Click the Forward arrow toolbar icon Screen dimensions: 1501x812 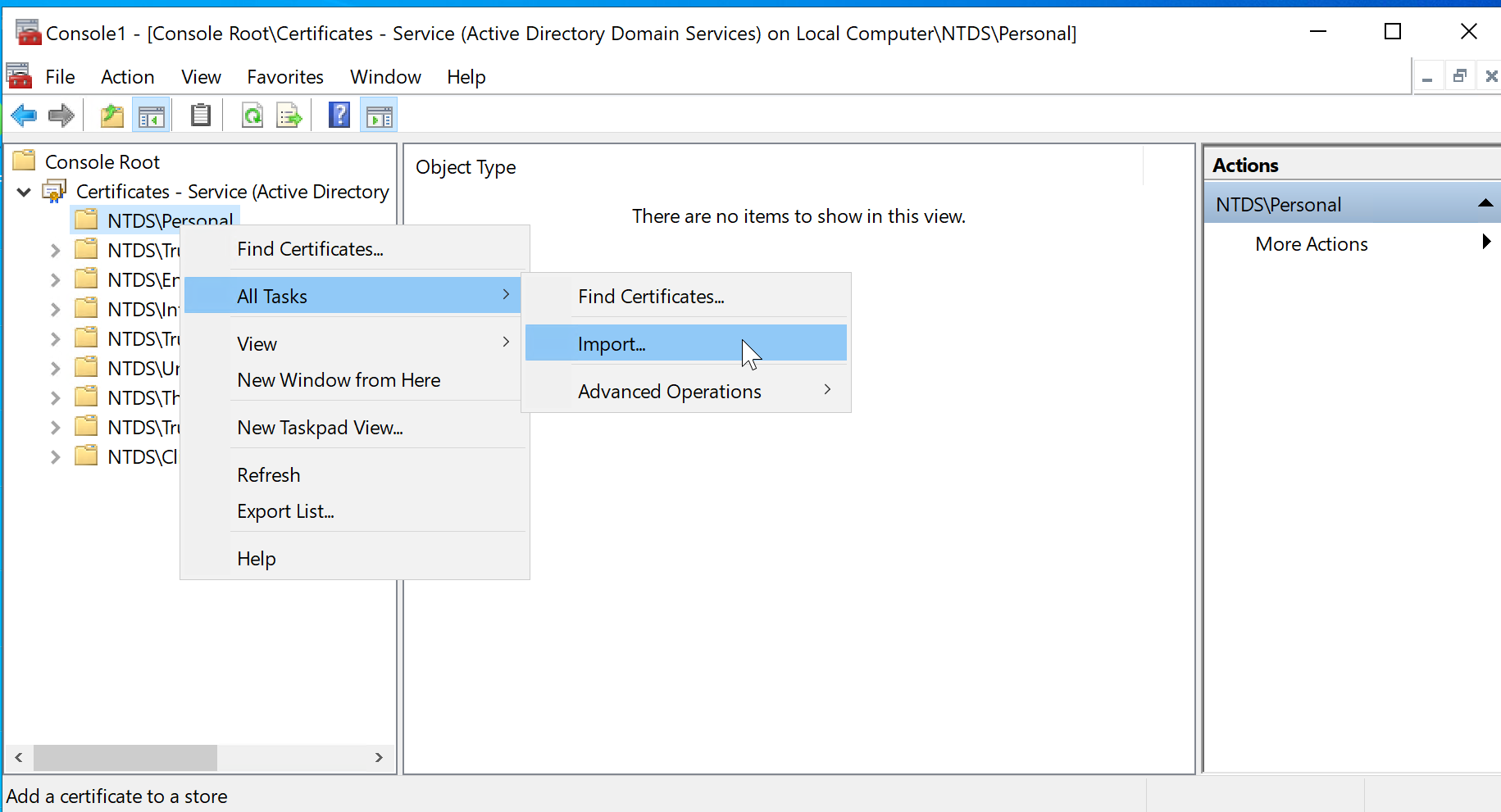pyautogui.click(x=61, y=116)
